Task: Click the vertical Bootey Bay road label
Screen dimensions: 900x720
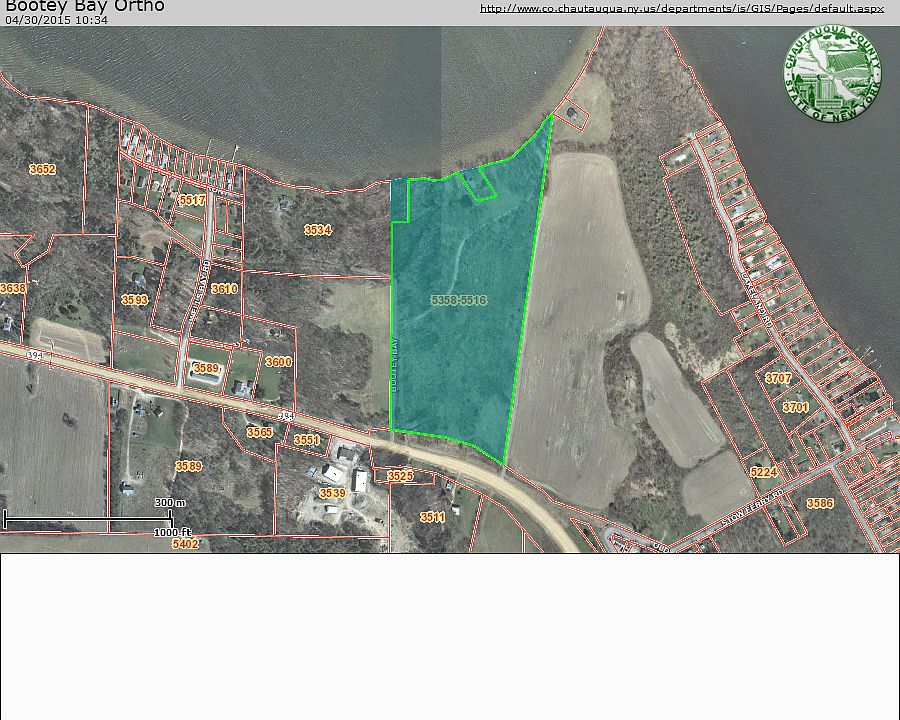Action: [x=395, y=365]
